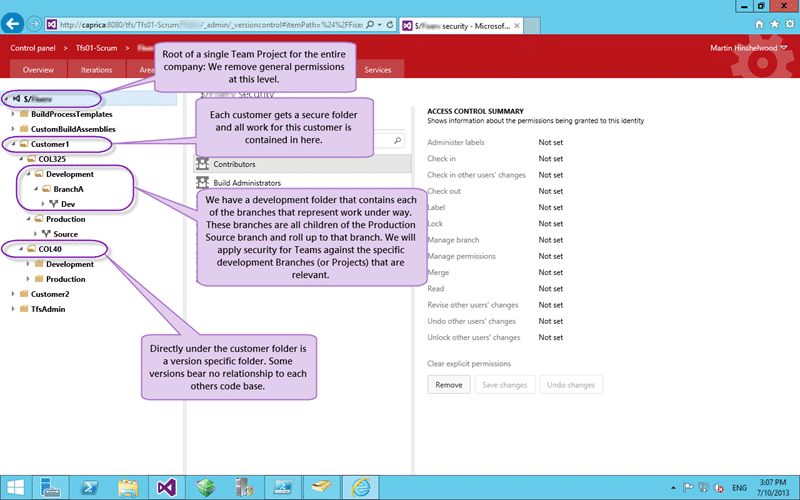Switch to the Overview tab
800x500 pixels.
[38, 69]
